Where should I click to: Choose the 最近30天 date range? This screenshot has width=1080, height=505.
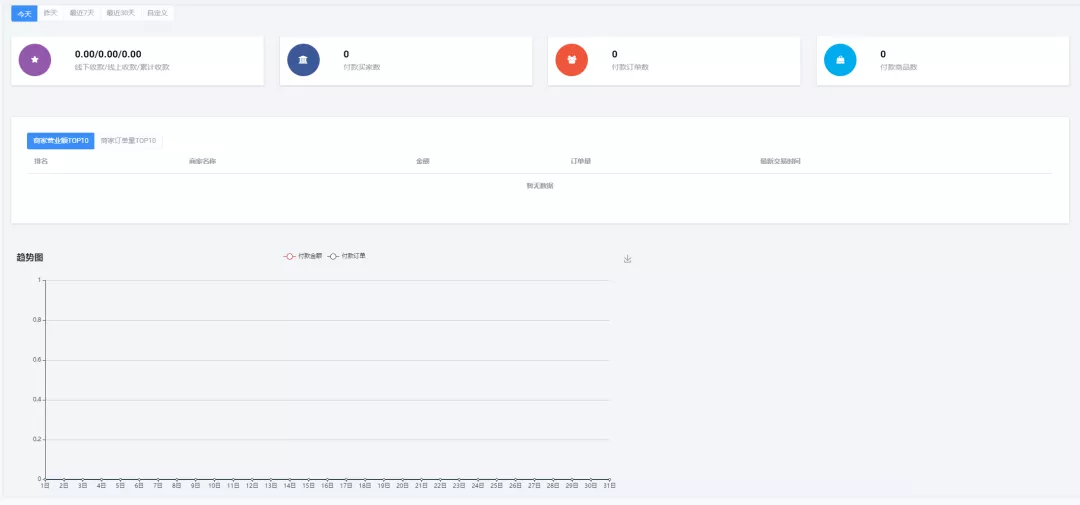(x=121, y=13)
